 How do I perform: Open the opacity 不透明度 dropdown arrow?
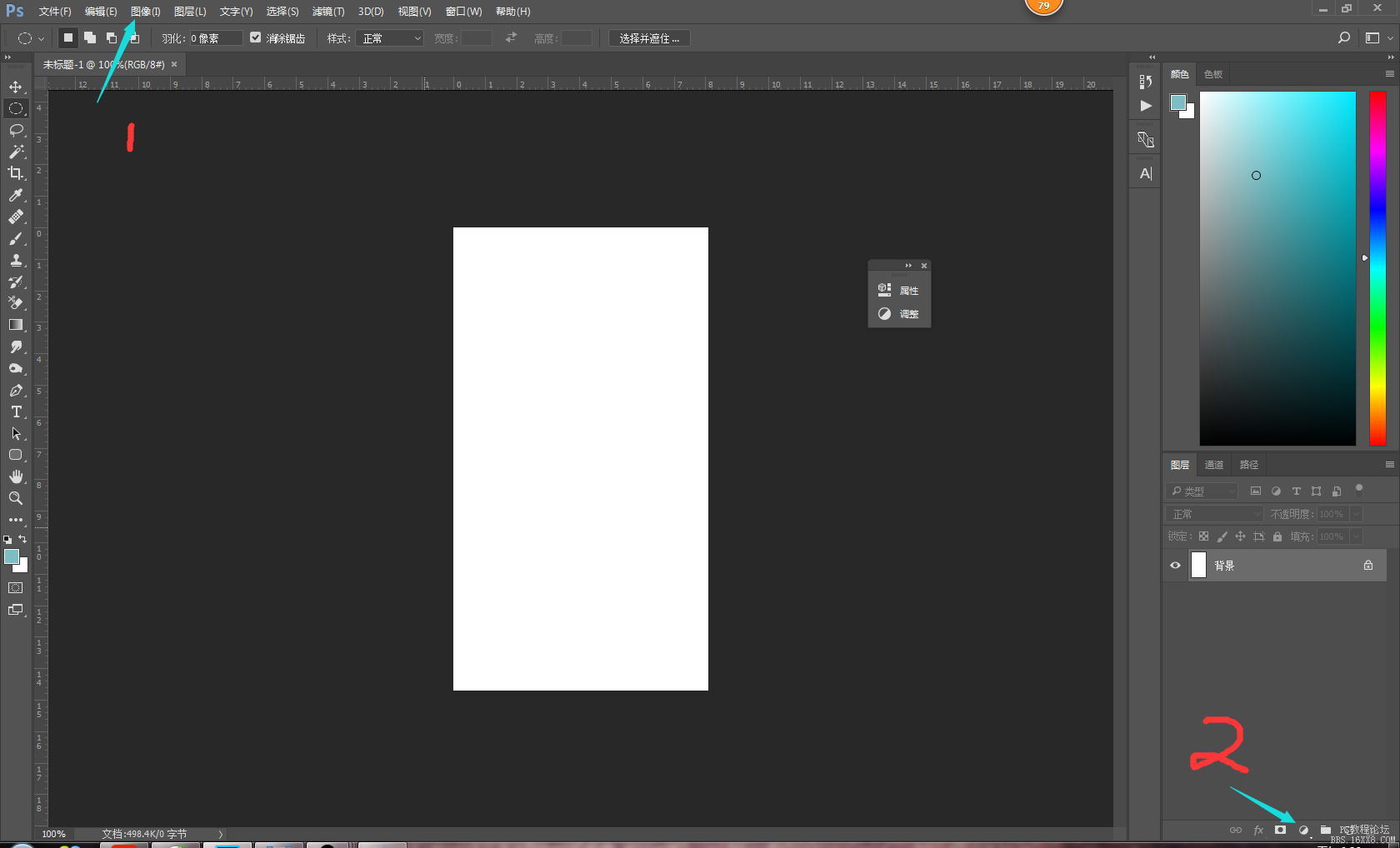pyautogui.click(x=1356, y=514)
